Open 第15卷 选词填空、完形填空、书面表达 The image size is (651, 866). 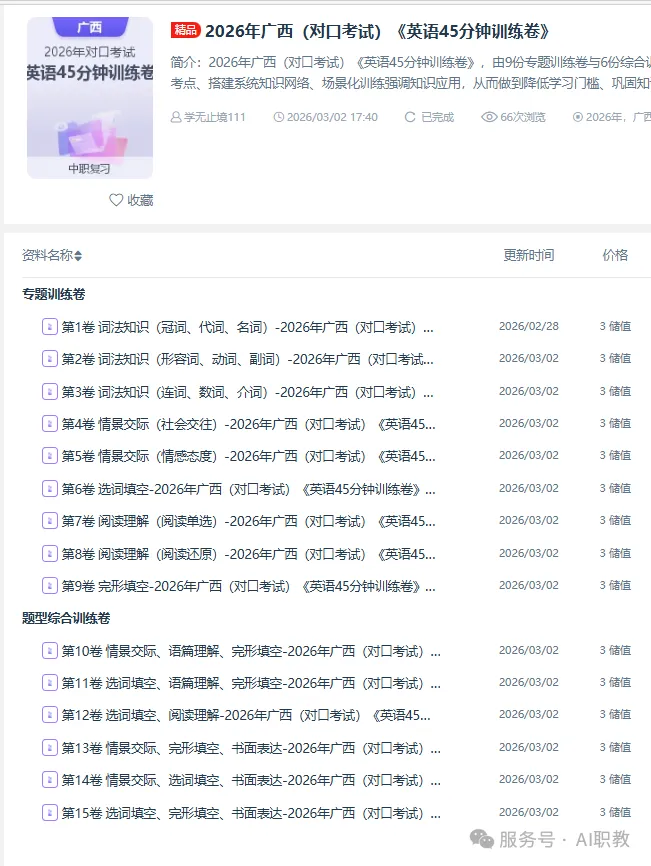251,812
